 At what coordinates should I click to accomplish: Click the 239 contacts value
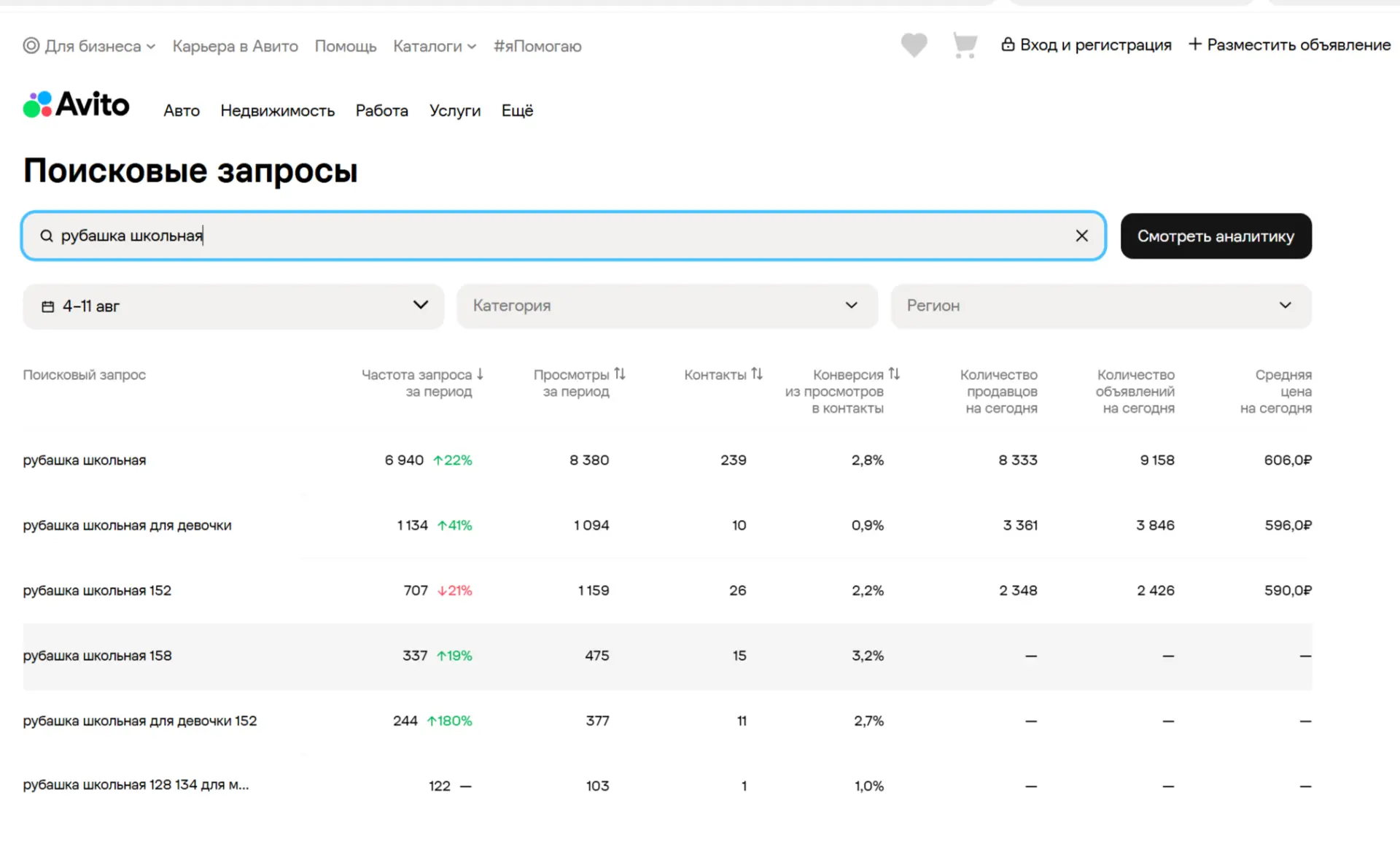tap(734, 460)
